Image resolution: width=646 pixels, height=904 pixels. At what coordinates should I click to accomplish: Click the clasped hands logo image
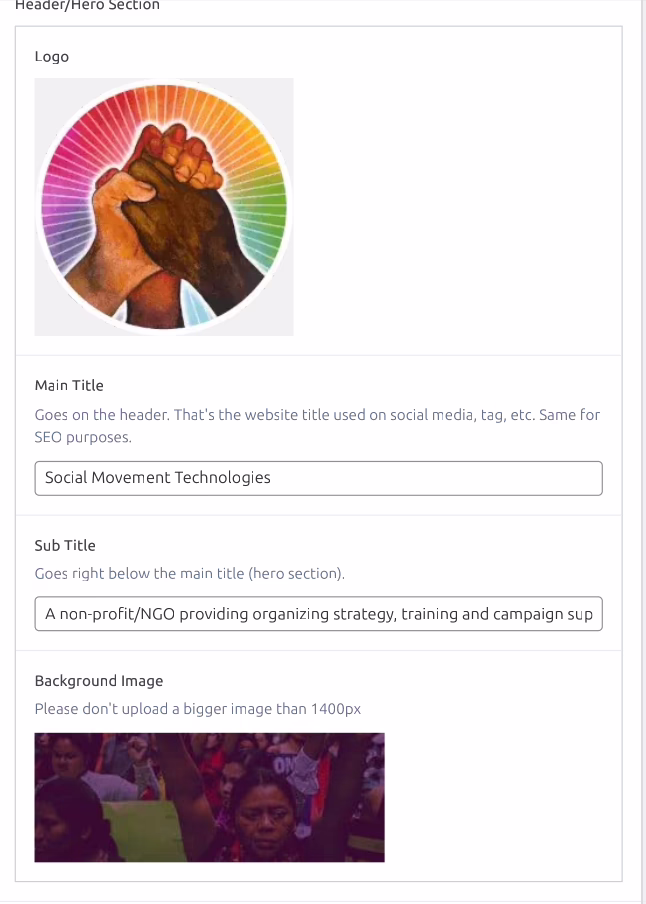coord(164,207)
